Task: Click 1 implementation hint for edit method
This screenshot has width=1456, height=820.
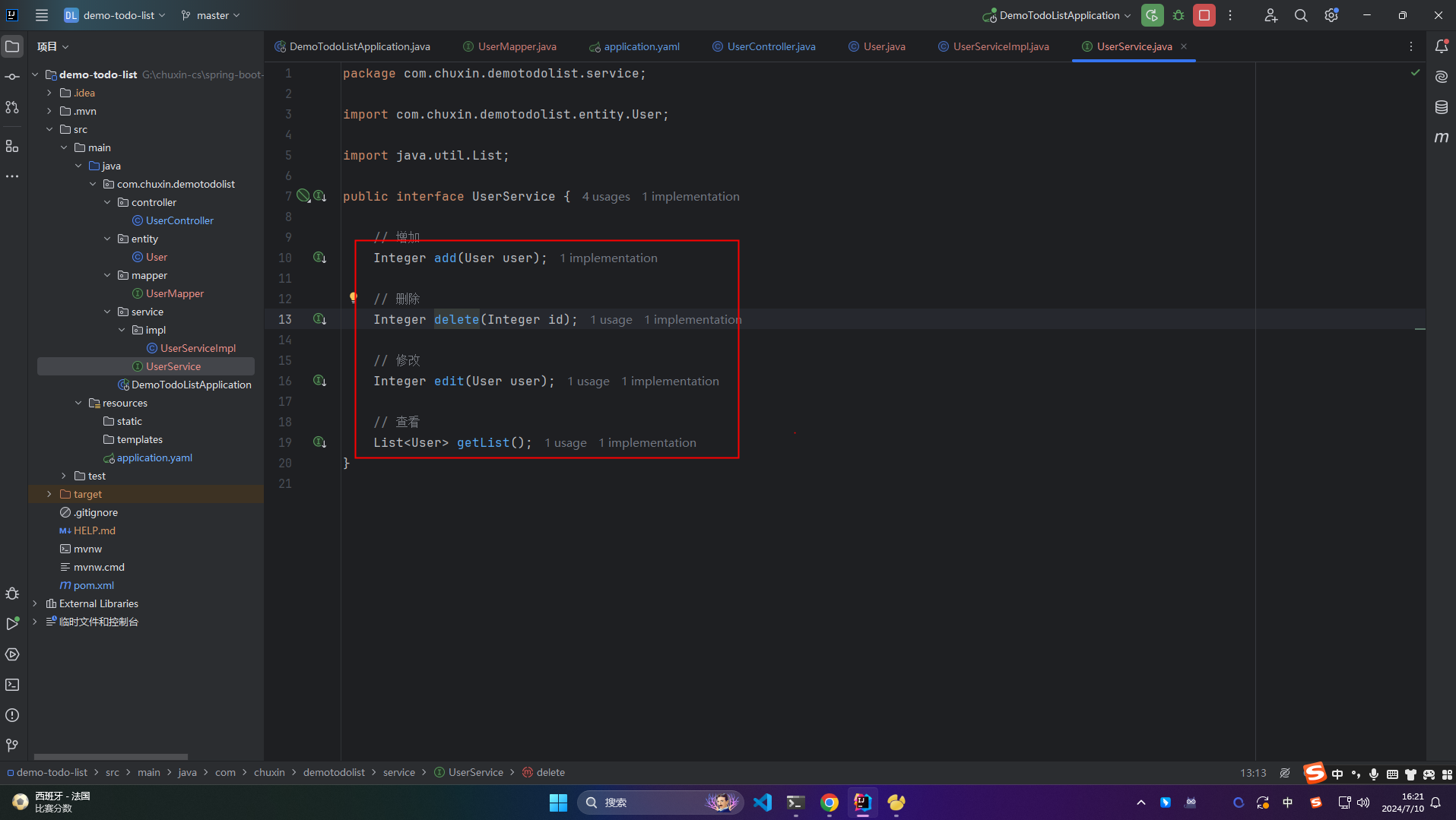Action: pyautogui.click(x=670, y=382)
